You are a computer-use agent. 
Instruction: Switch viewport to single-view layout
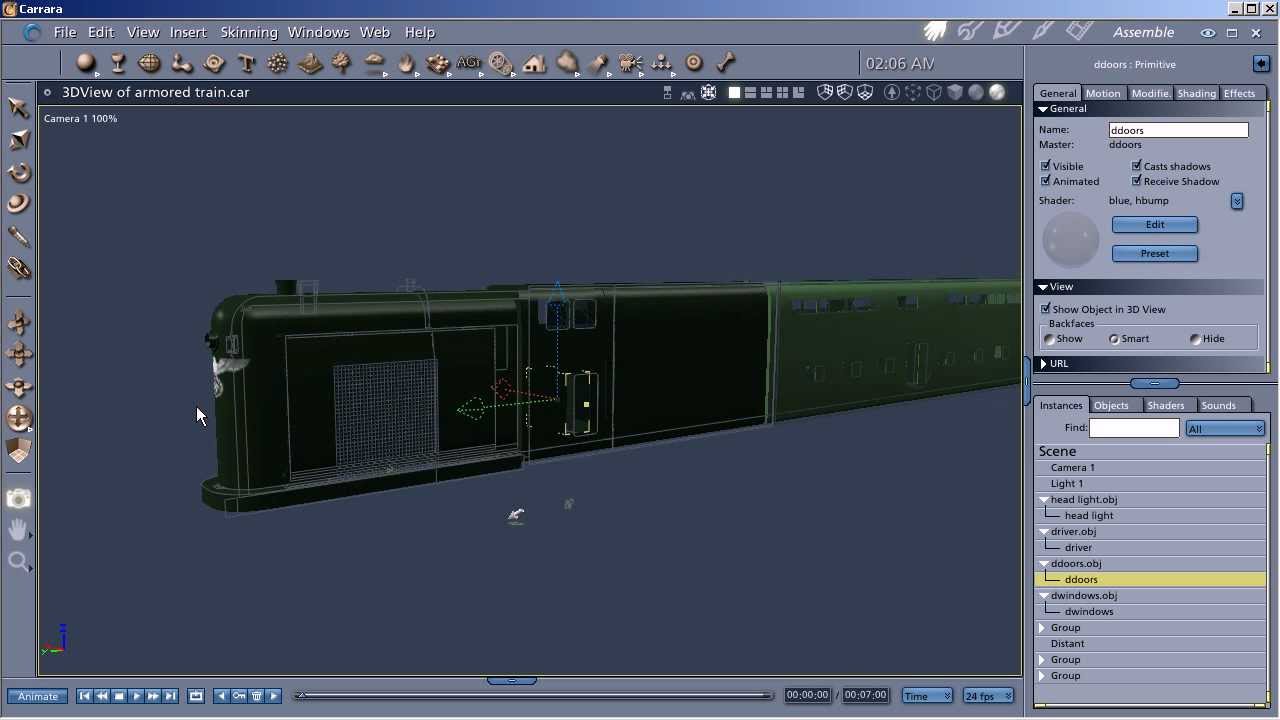734,92
